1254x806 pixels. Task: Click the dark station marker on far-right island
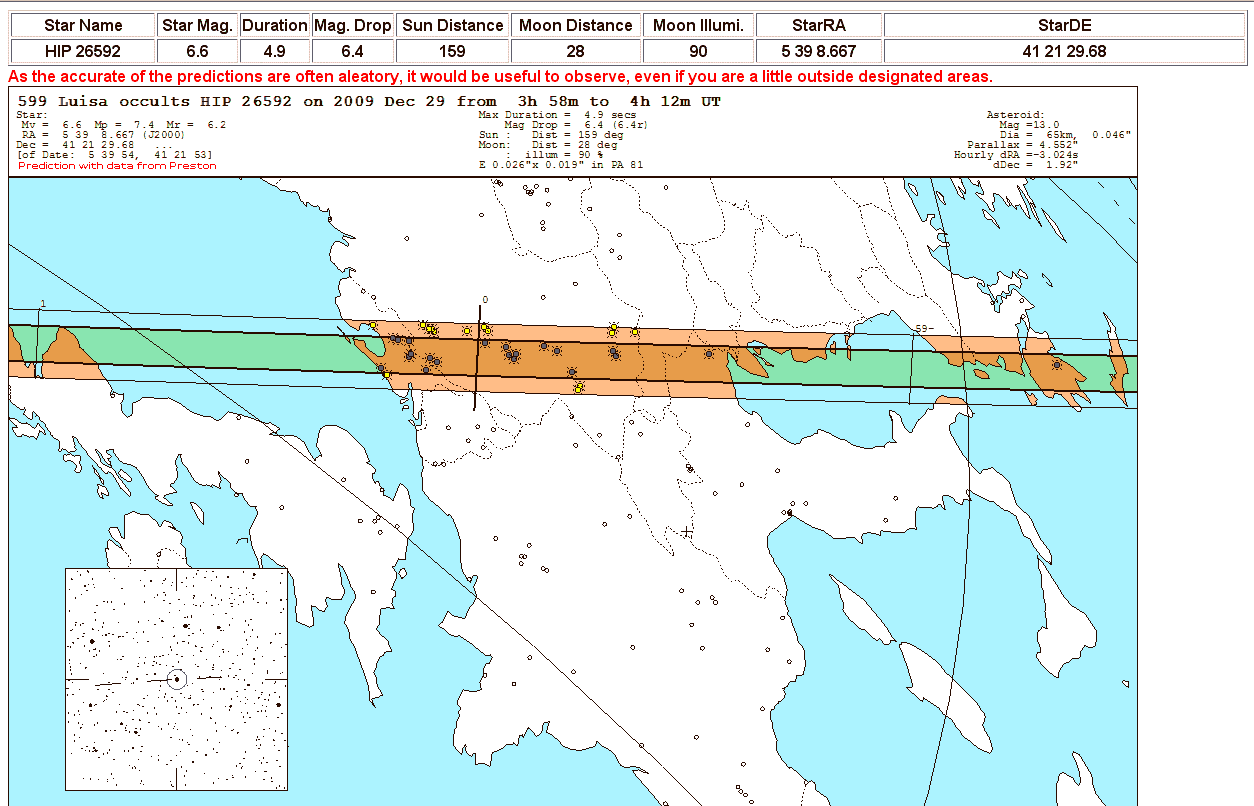coord(1057,365)
